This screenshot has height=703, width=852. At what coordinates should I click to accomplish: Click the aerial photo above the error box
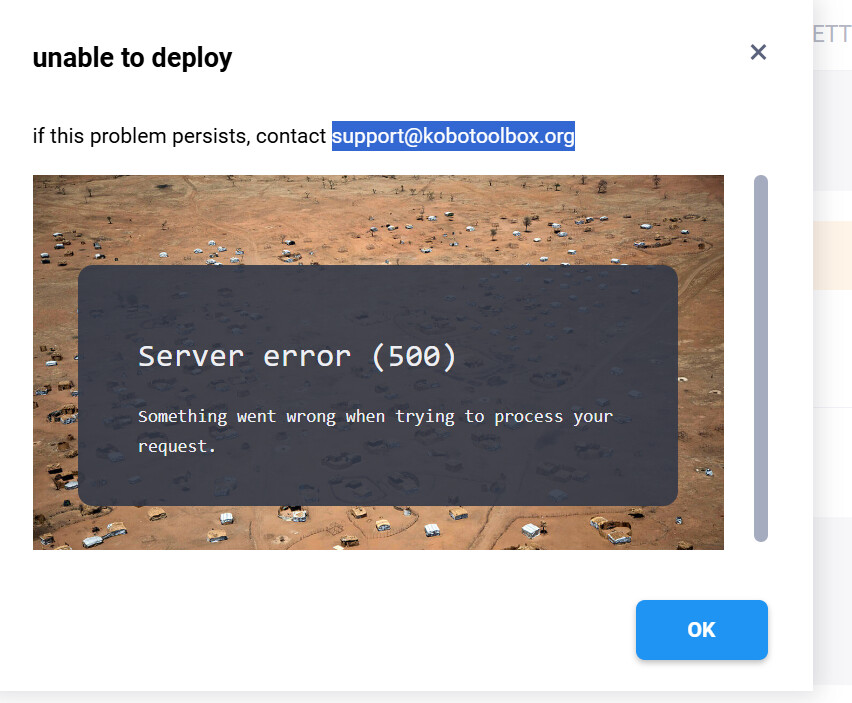(378, 218)
